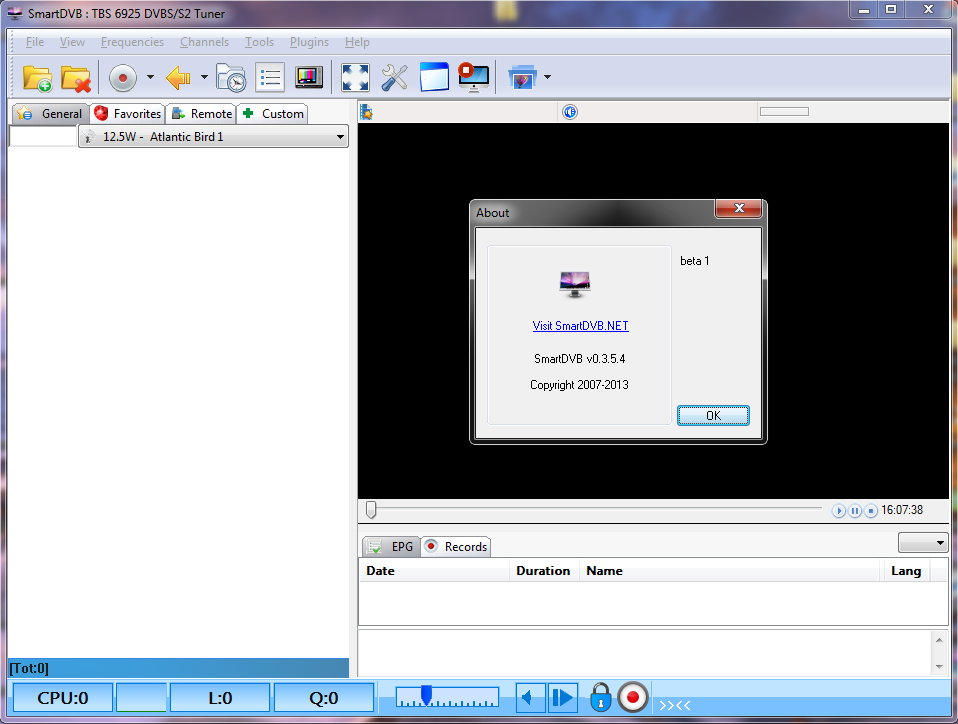
Task: Click the blue window icon in toolbar
Action: 434,78
